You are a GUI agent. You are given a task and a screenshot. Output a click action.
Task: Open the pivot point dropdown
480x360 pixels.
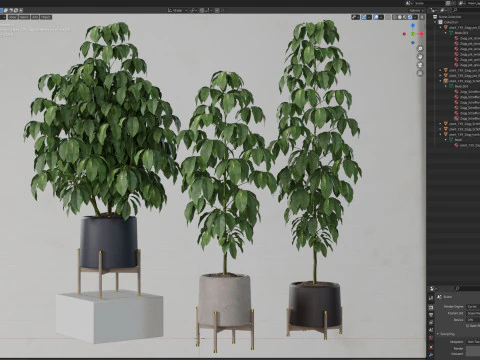(194, 10)
